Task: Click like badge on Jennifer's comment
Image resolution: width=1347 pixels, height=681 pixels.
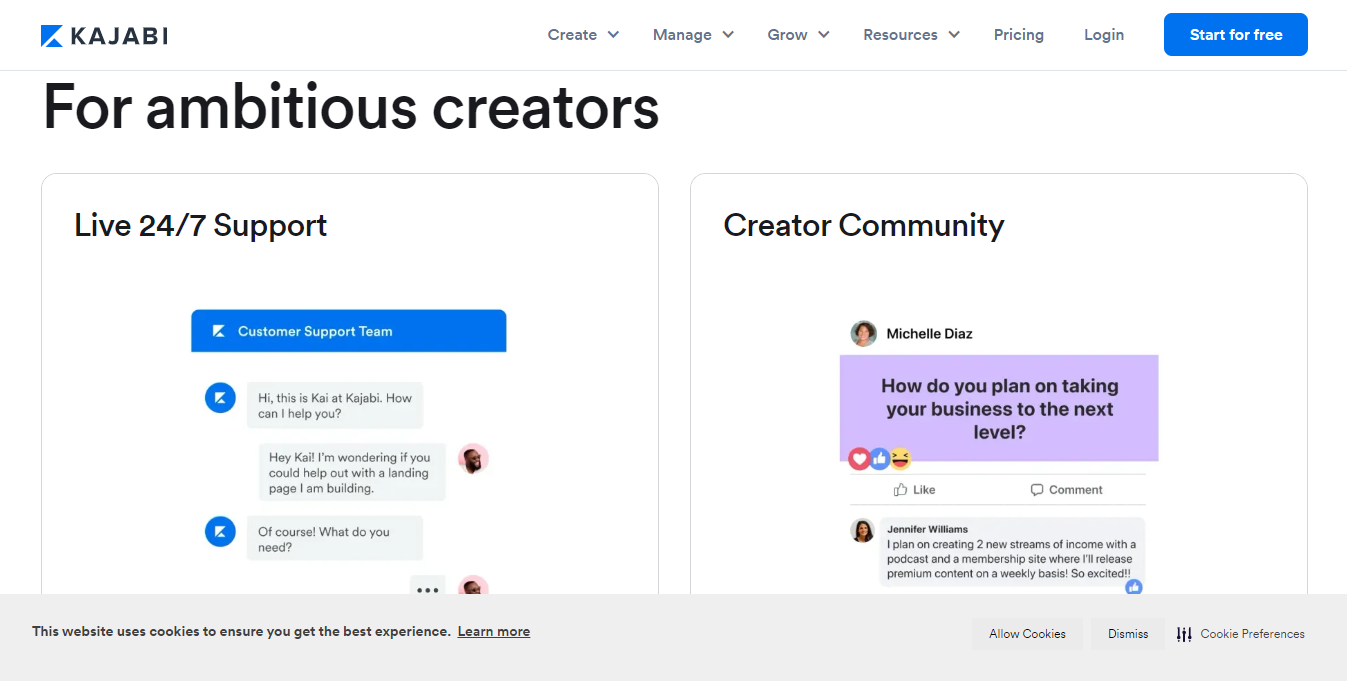Action: (x=1134, y=587)
